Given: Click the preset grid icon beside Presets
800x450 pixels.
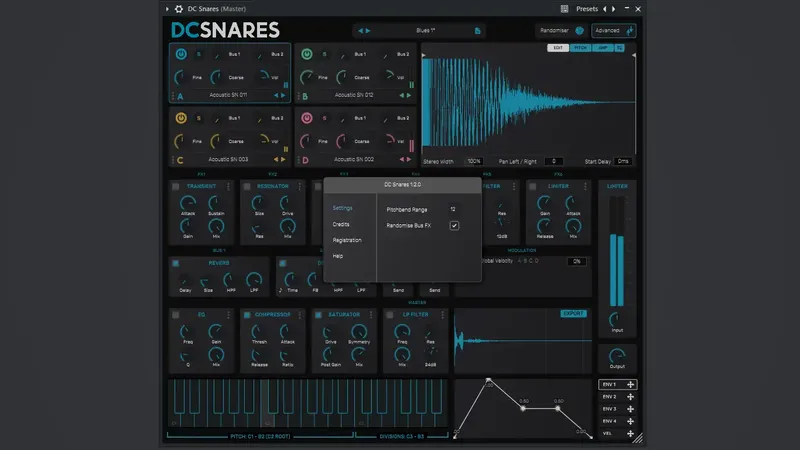Looking at the screenshot, I should pyautogui.click(x=564, y=9).
